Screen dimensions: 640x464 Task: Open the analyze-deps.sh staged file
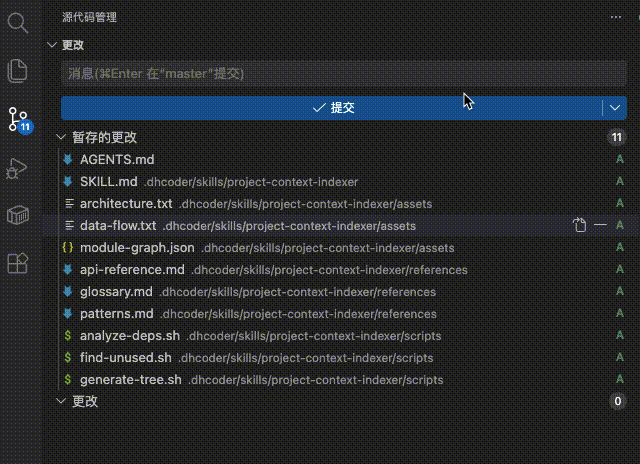coord(129,336)
